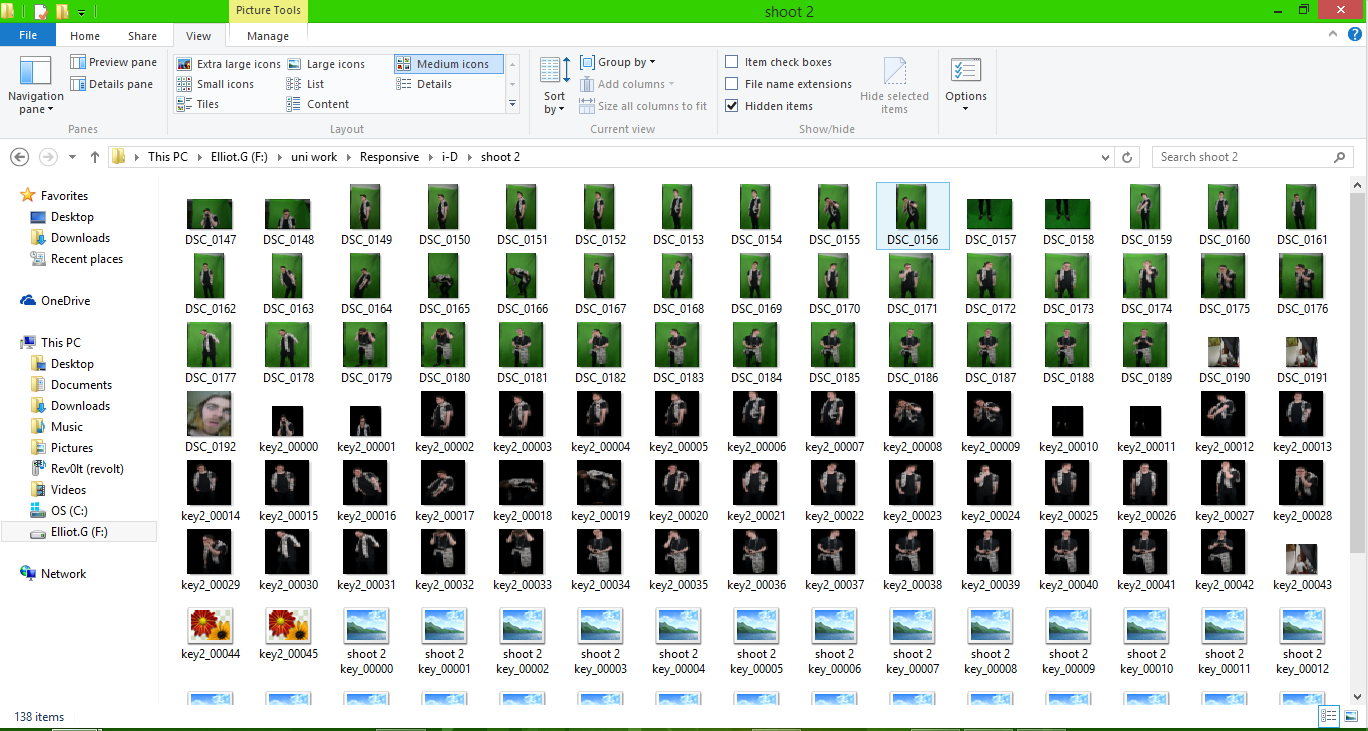Open Pictures under This PC
Image resolution: width=1368 pixels, height=731 pixels.
pos(72,448)
